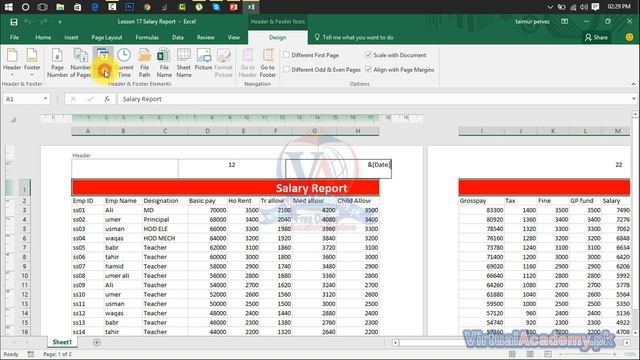Insert Number of Pages element
This screenshot has width=640, height=360.
(80, 63)
